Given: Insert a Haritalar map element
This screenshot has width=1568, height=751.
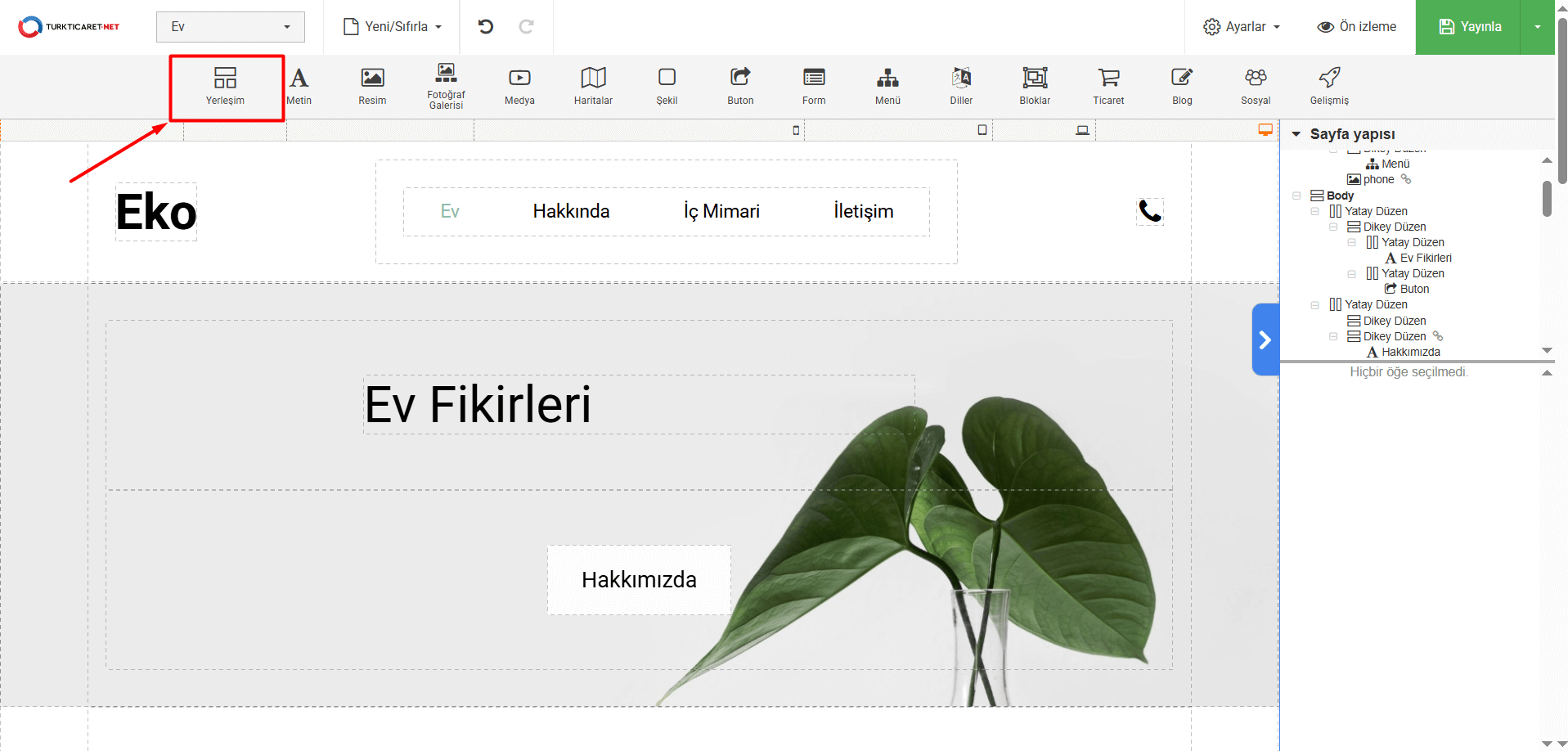Looking at the screenshot, I should pos(593,86).
